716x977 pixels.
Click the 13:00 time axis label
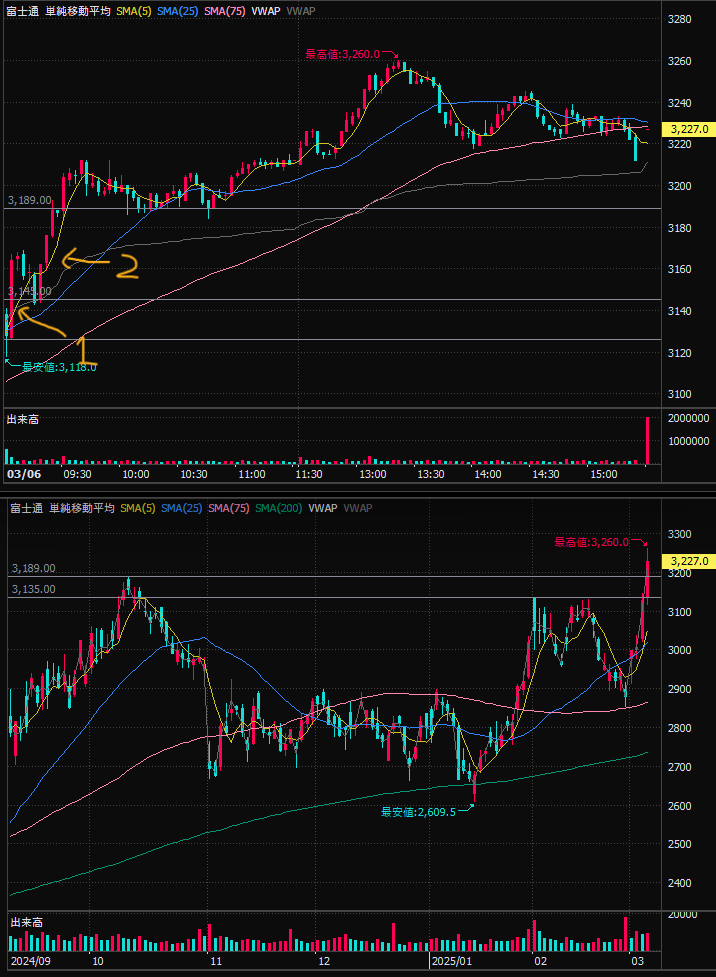click(x=372, y=474)
